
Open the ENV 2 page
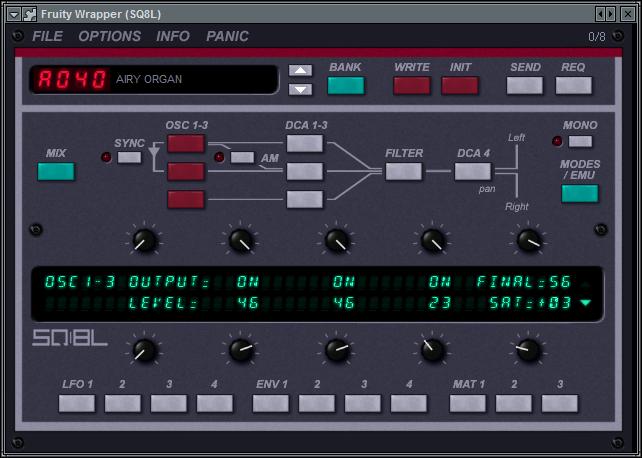(316, 404)
